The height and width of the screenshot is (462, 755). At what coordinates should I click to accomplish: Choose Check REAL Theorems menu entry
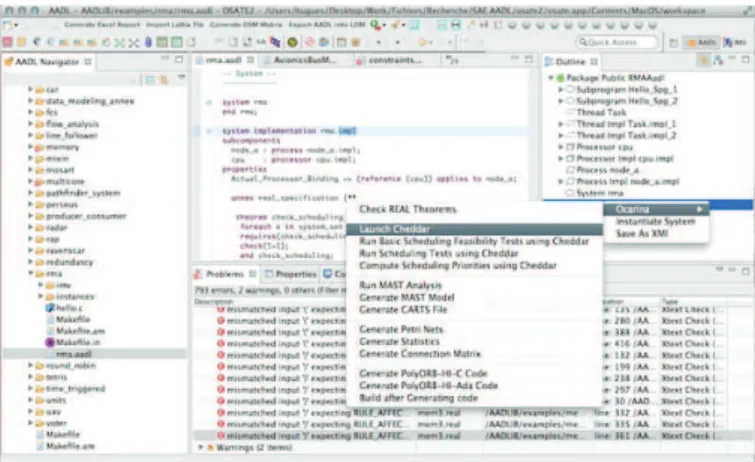(x=407, y=209)
